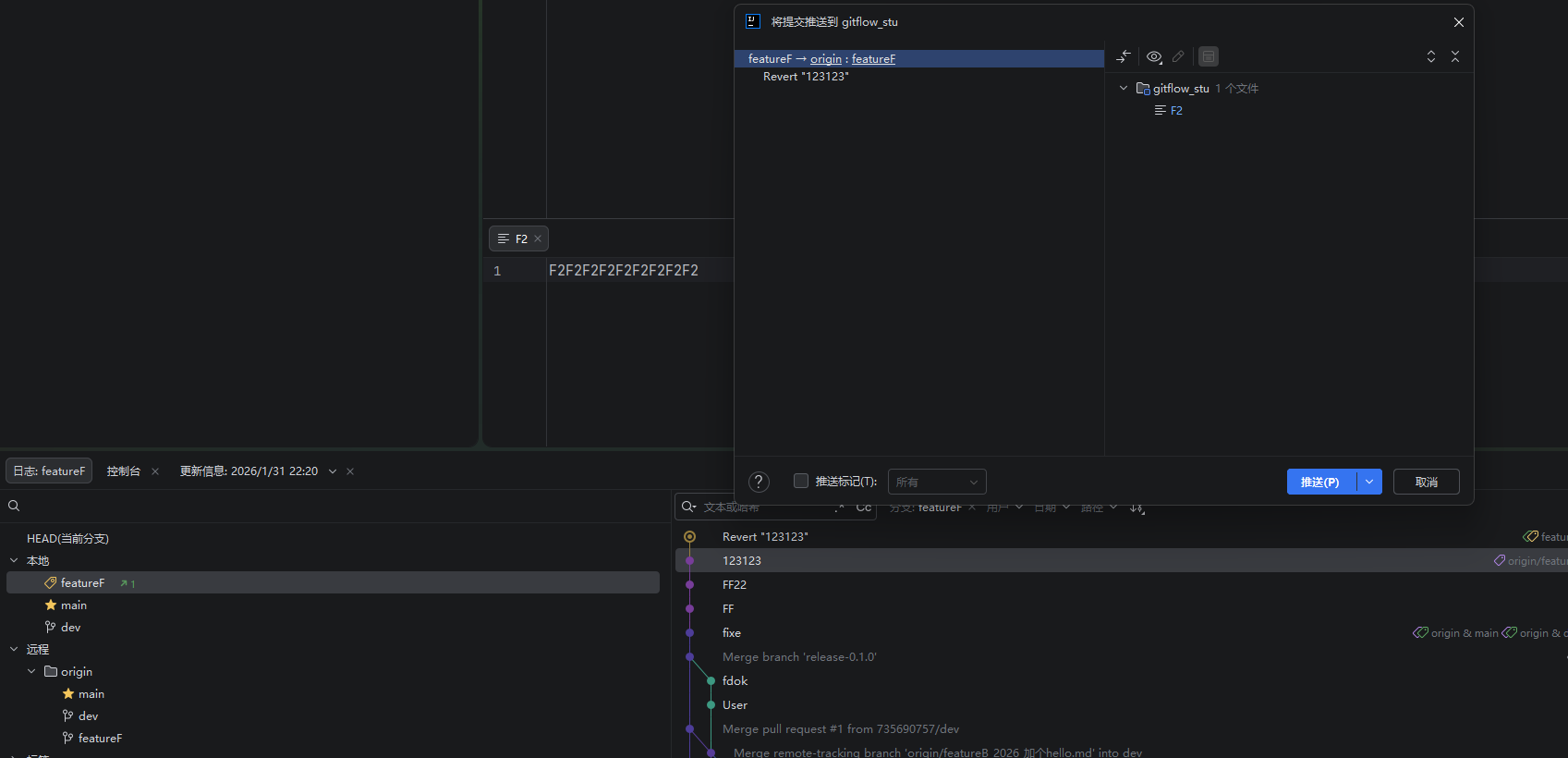Switch to the 日志: featureF tab

click(49, 471)
